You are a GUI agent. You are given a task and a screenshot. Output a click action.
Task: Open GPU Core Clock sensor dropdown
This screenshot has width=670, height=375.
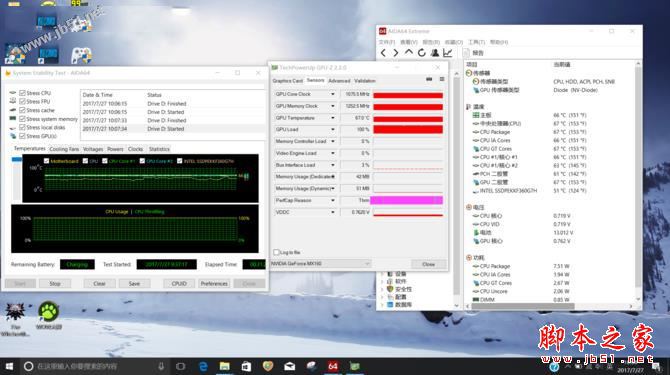click(332, 94)
